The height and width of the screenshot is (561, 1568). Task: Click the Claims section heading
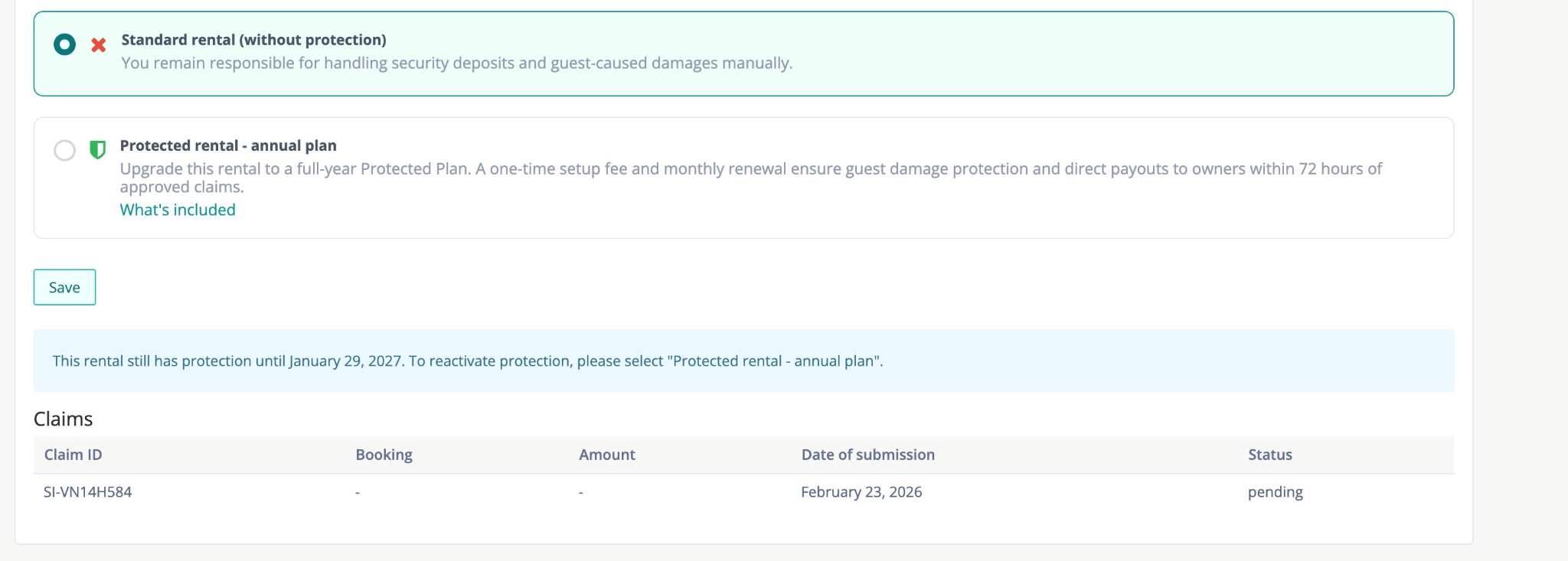pos(63,419)
